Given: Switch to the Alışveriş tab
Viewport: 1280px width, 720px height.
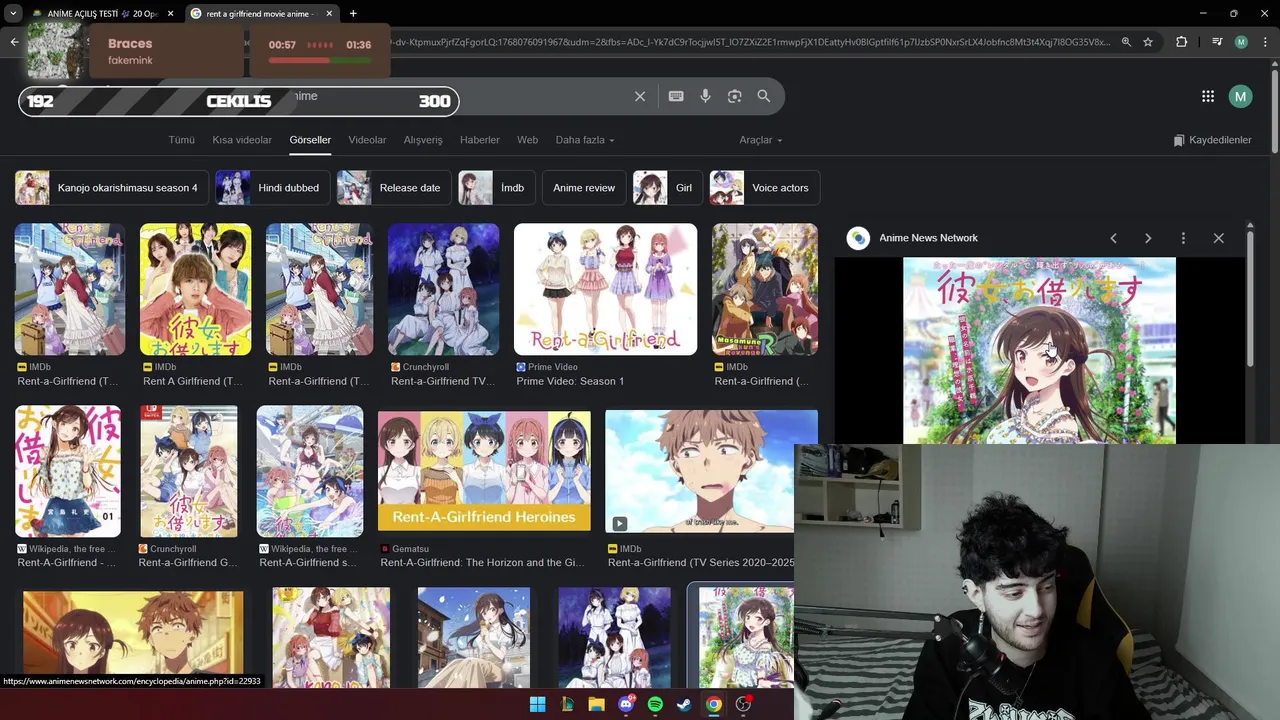Looking at the screenshot, I should [x=423, y=140].
